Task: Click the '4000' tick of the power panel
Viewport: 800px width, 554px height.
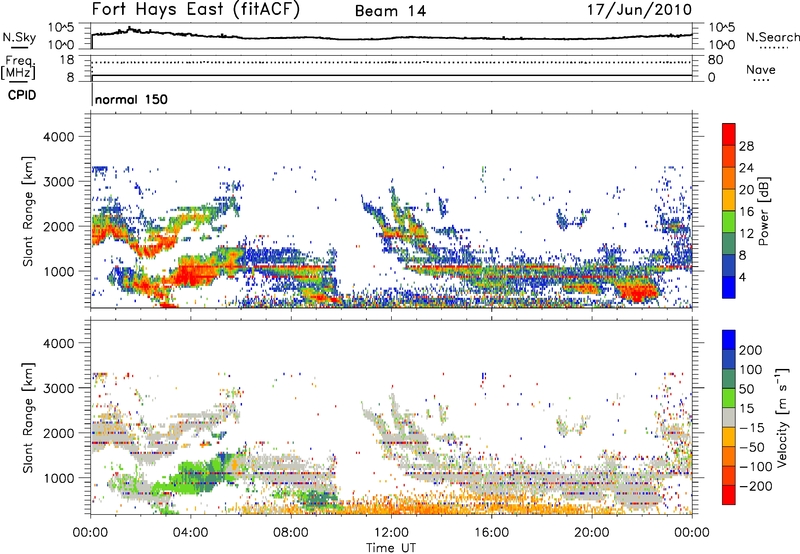Action: 59,137
